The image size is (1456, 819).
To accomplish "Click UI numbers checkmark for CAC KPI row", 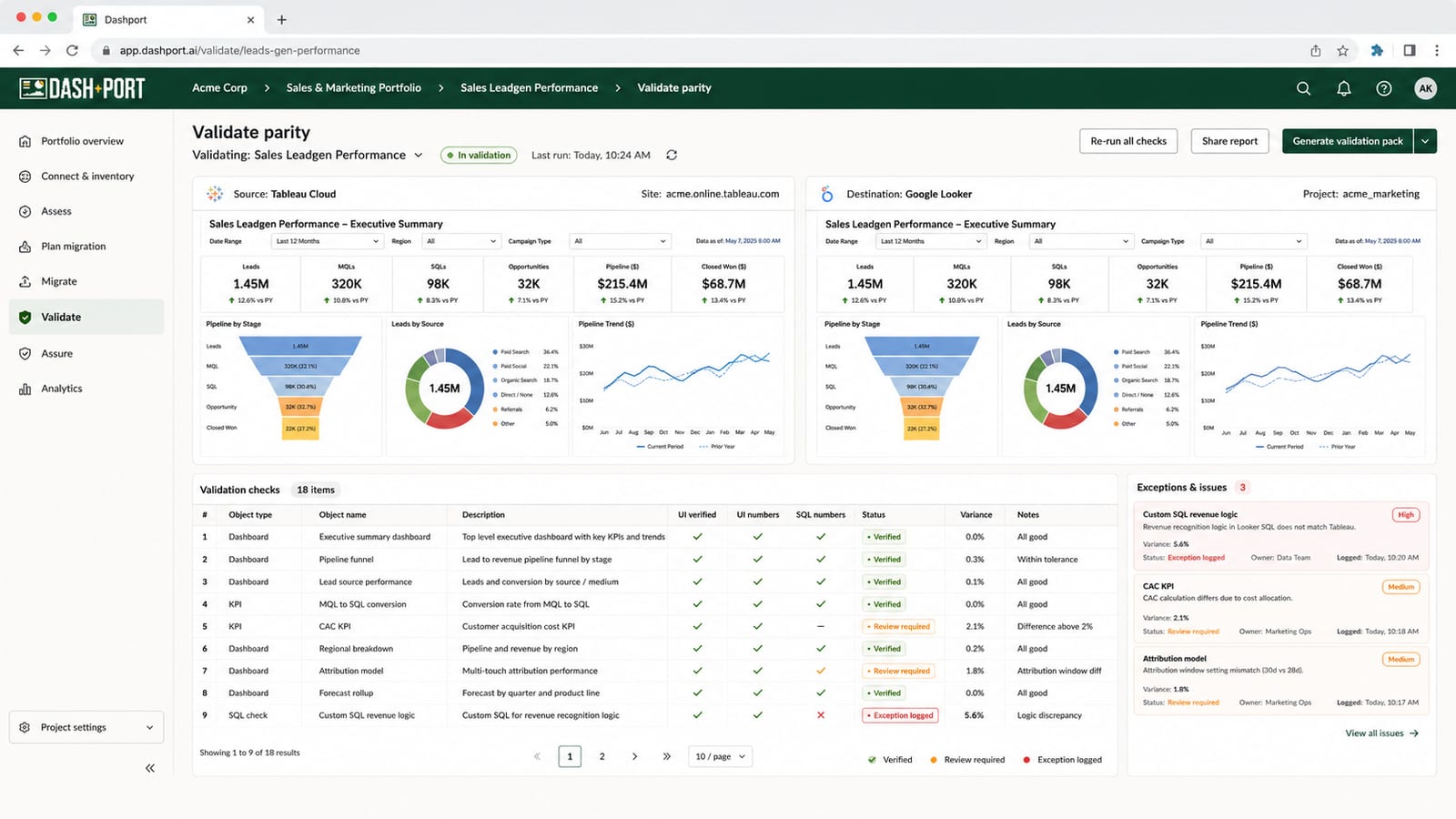I will tap(758, 626).
